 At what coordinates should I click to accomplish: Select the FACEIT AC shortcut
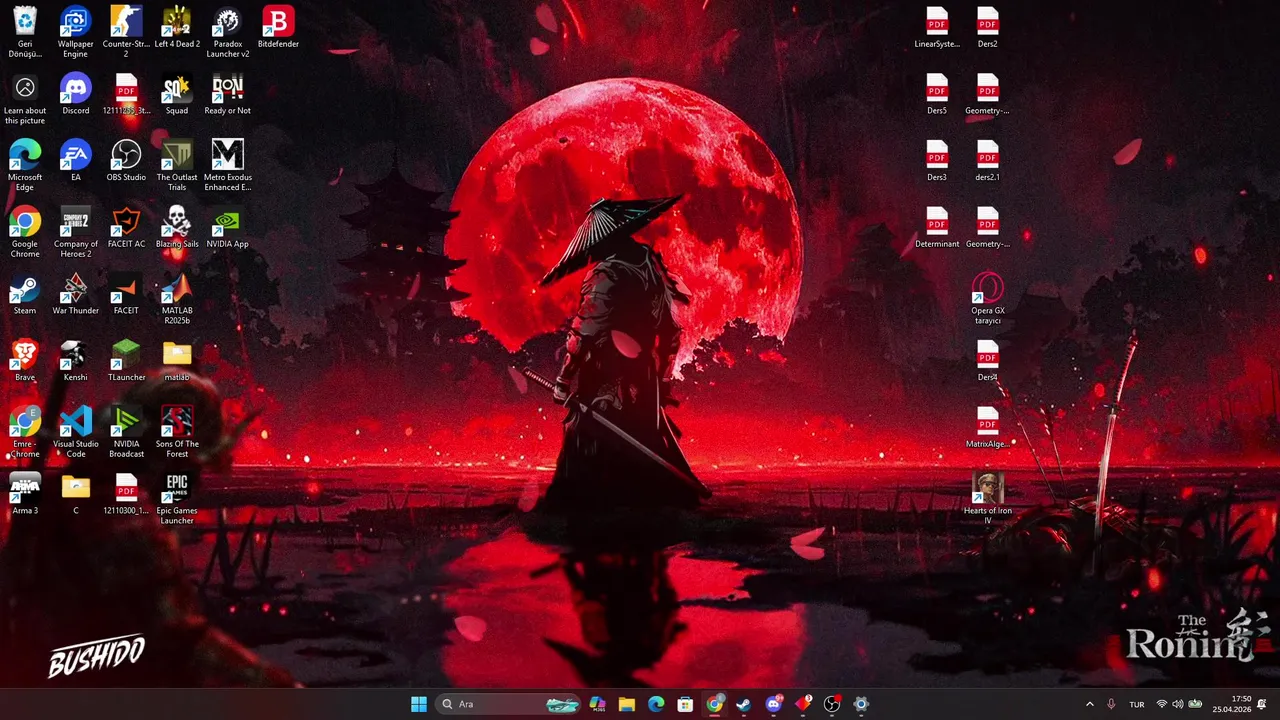click(x=126, y=228)
